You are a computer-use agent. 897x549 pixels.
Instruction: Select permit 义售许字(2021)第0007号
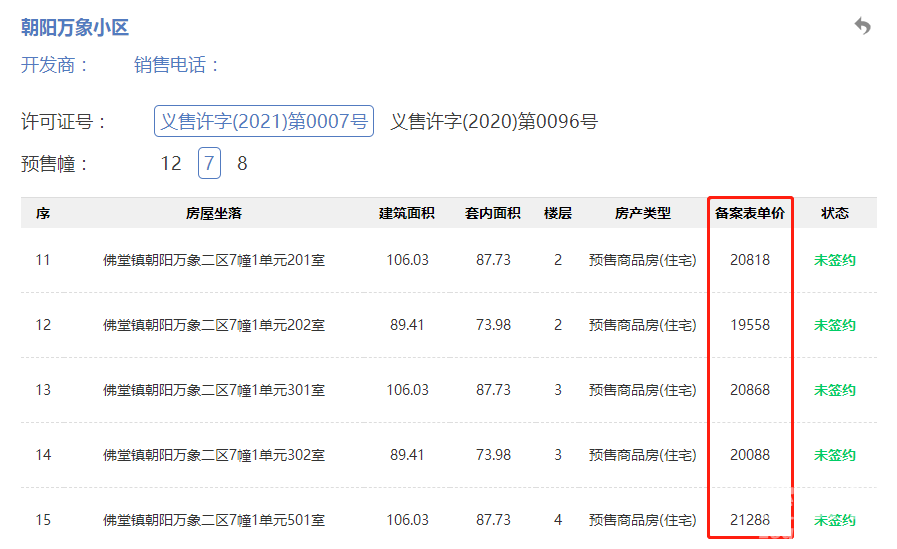tap(264, 122)
